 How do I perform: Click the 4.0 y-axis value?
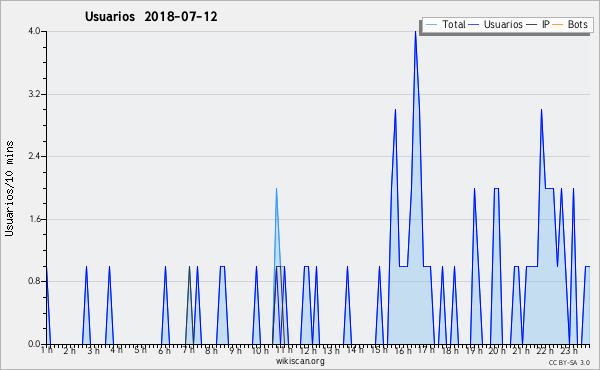(x=34, y=31)
